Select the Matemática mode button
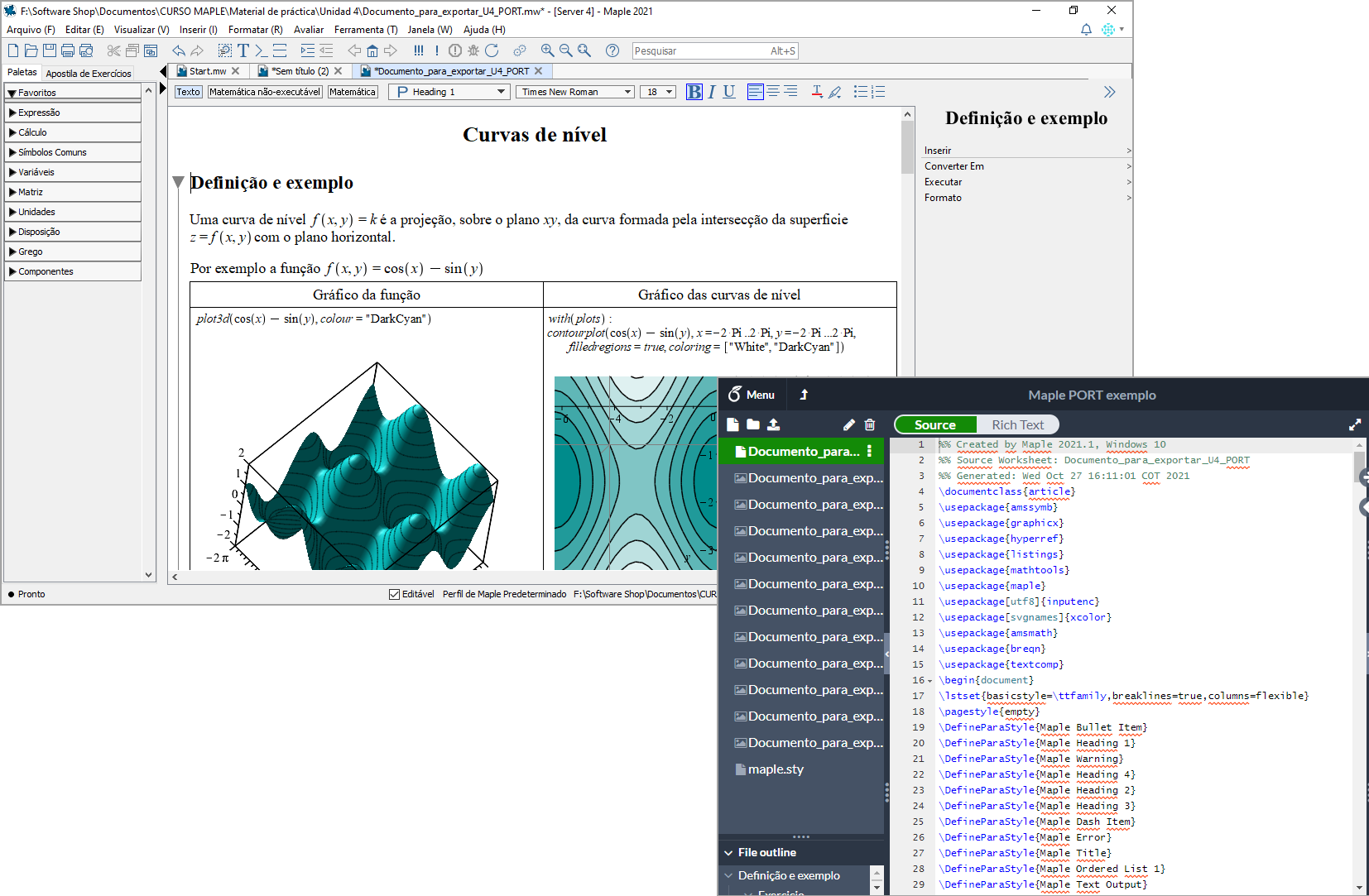The height and width of the screenshot is (896, 1369). click(x=353, y=92)
